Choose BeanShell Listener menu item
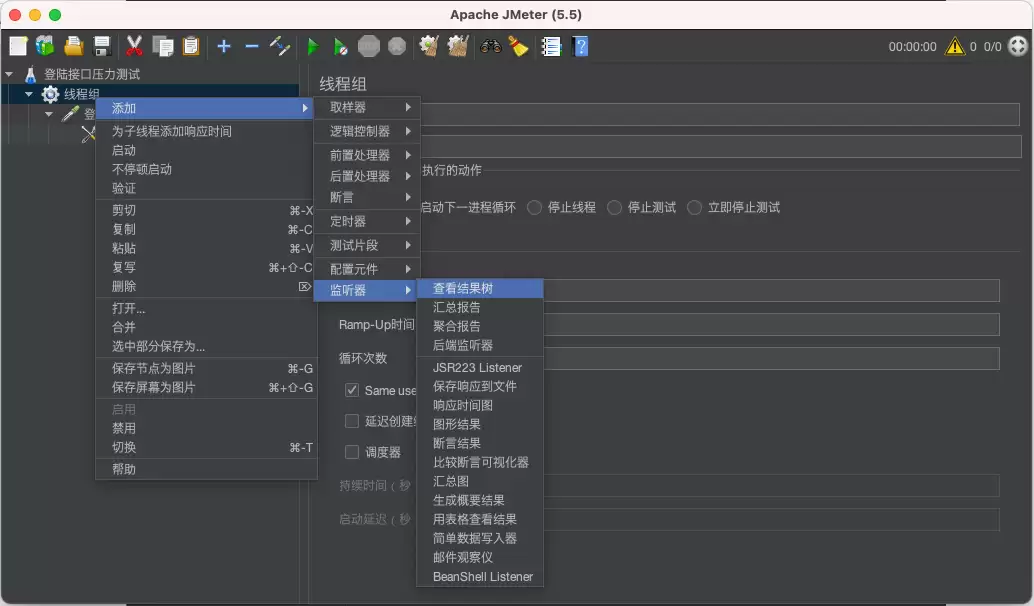Screen dimensions: 1034x606 click(x=480, y=576)
